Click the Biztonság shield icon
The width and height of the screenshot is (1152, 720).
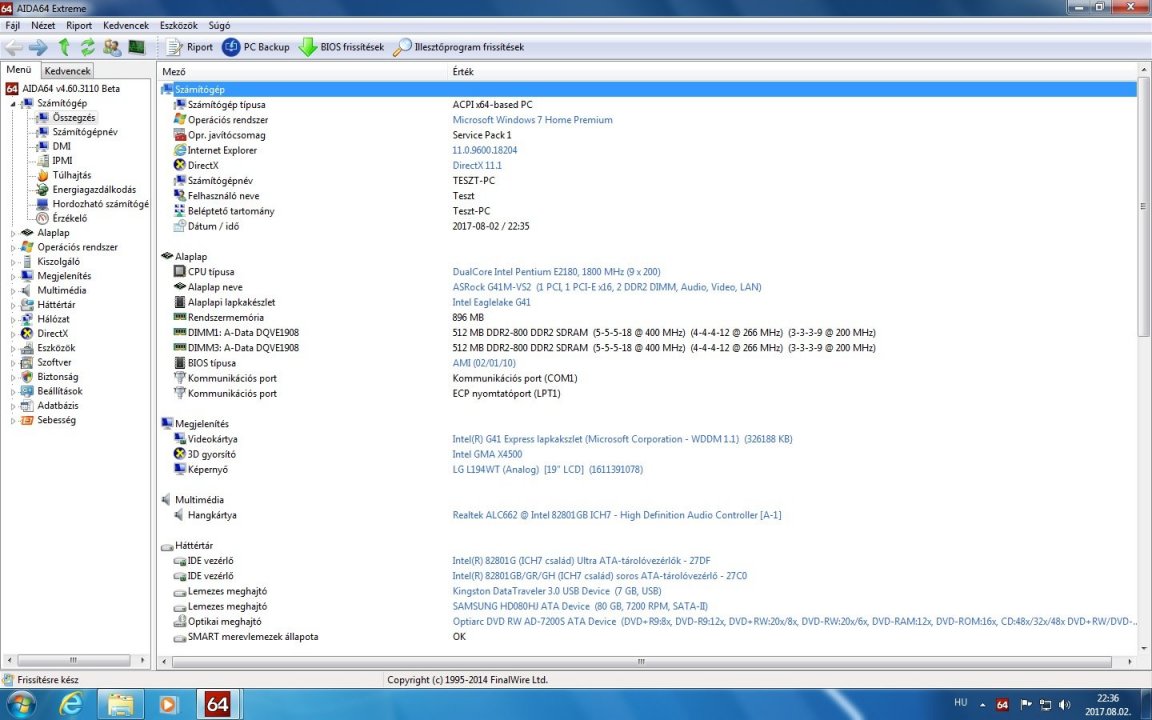pos(26,377)
